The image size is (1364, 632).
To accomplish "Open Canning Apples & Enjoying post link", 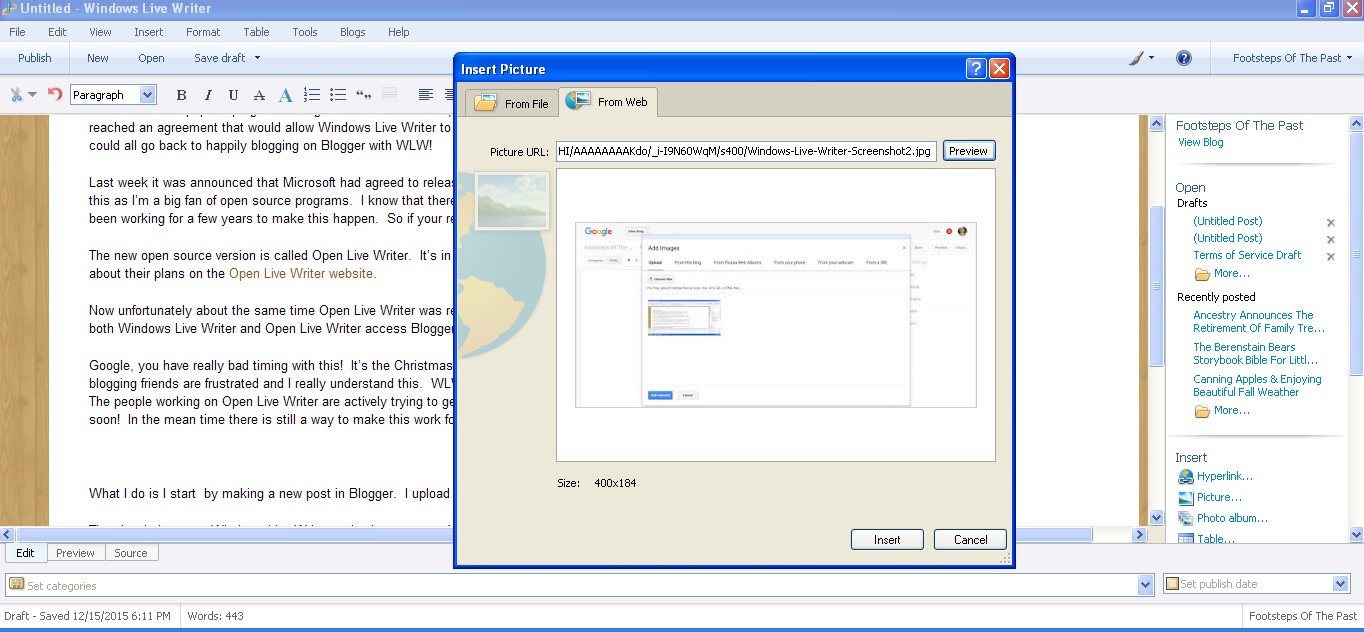I will (x=1257, y=385).
